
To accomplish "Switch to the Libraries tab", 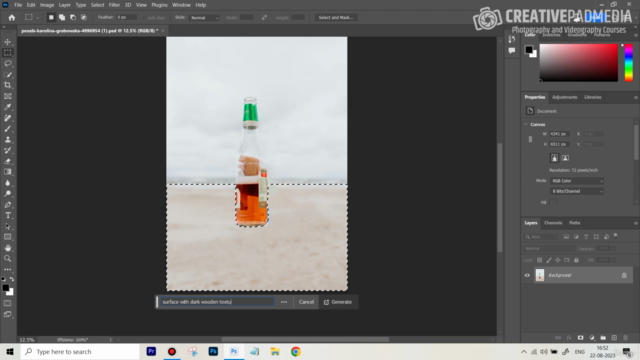I will tap(593, 97).
